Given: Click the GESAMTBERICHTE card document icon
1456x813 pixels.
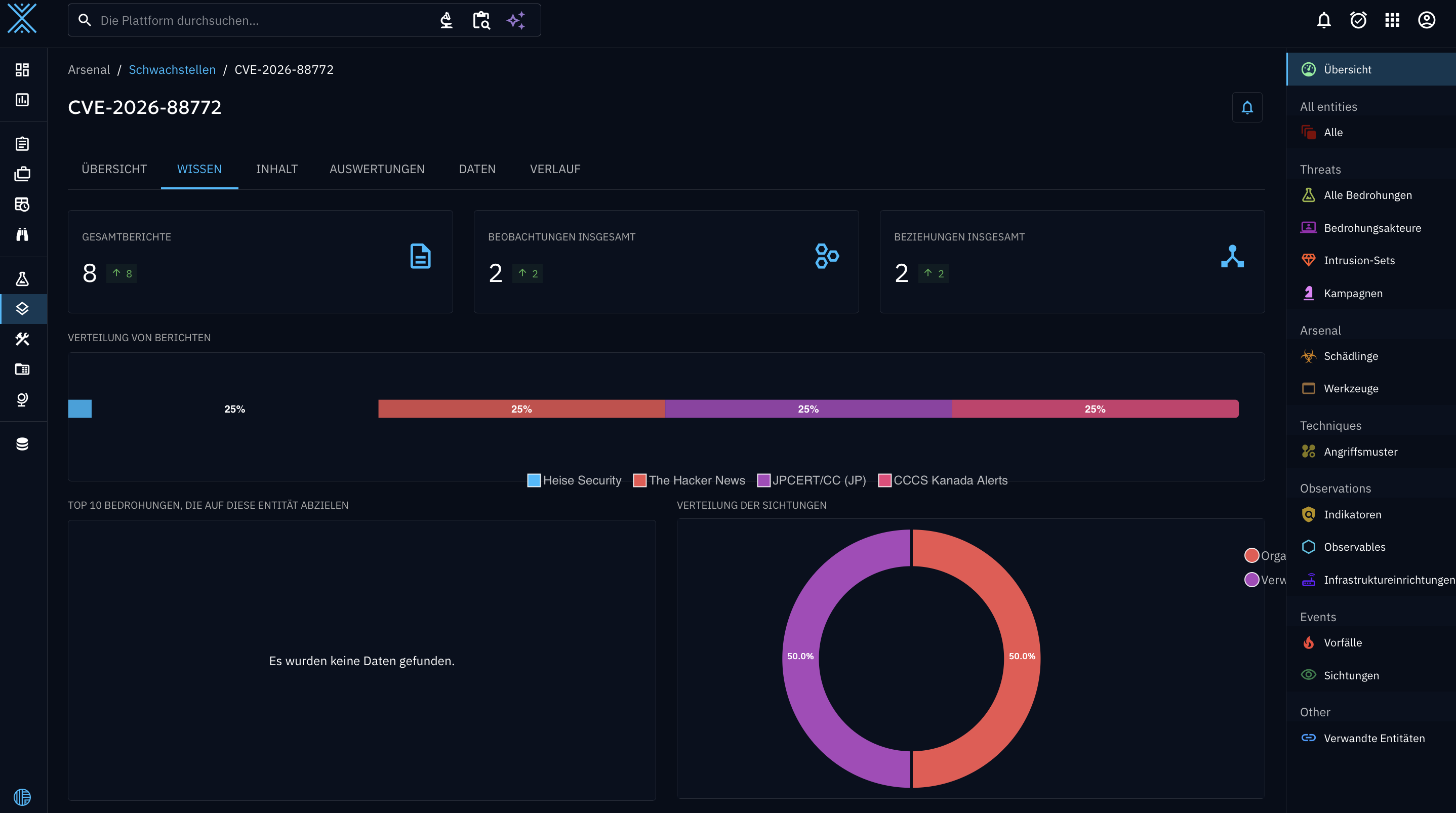Looking at the screenshot, I should tap(421, 256).
